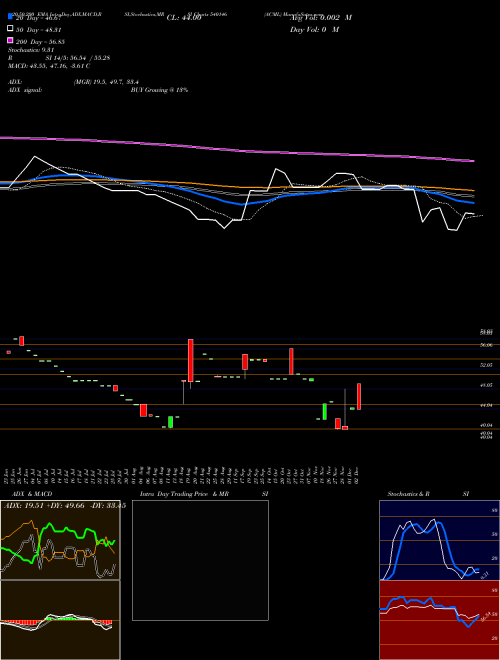
Task: Open the ADX indicator chart panel
Action: [60, 540]
